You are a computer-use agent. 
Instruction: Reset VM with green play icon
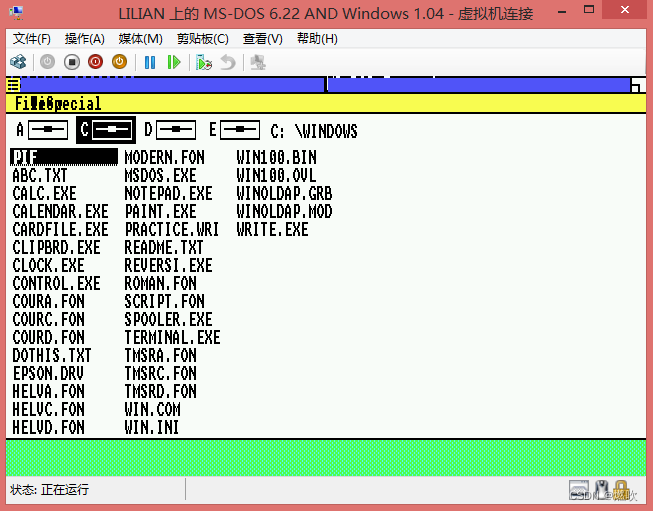point(174,62)
